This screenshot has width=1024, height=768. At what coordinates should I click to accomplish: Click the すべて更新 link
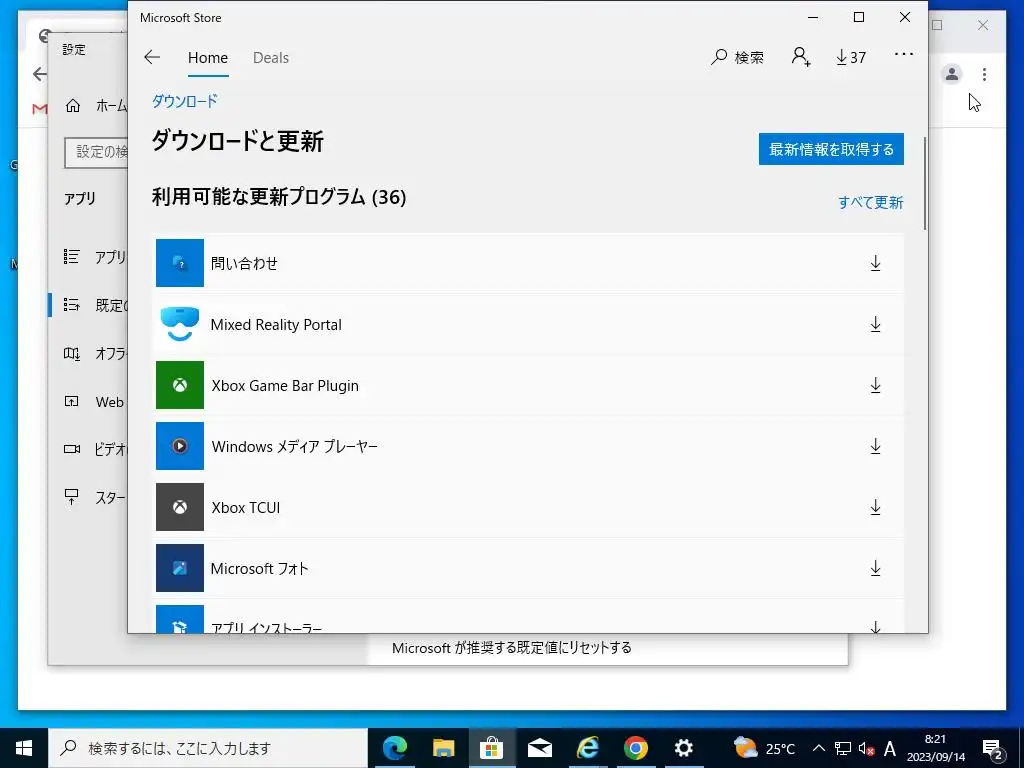coord(871,202)
